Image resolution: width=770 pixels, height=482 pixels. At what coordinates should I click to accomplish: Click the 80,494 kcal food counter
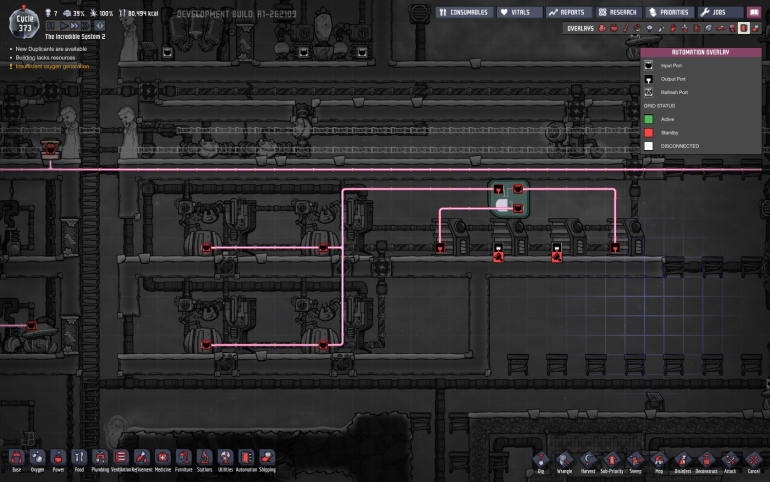click(x=138, y=13)
